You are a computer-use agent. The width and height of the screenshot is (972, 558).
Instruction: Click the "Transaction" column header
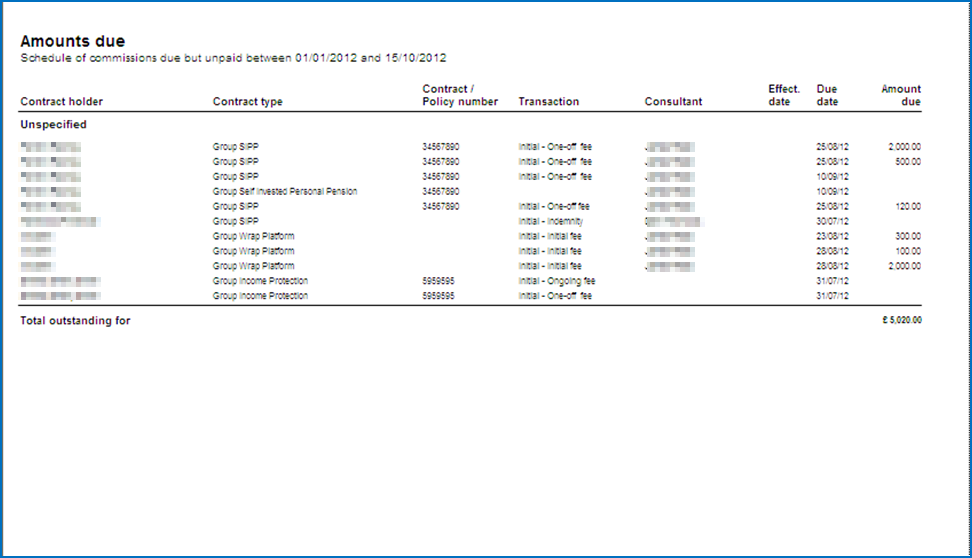click(549, 102)
